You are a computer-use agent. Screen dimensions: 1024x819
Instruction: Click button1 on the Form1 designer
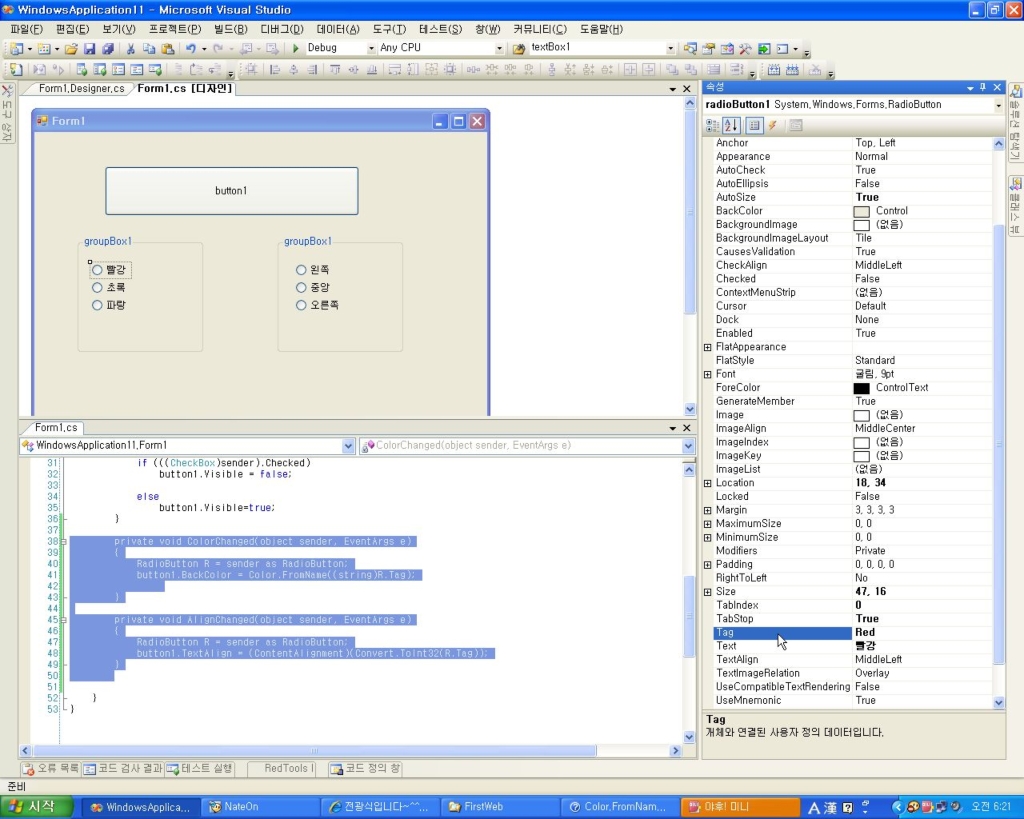pyautogui.click(x=231, y=191)
